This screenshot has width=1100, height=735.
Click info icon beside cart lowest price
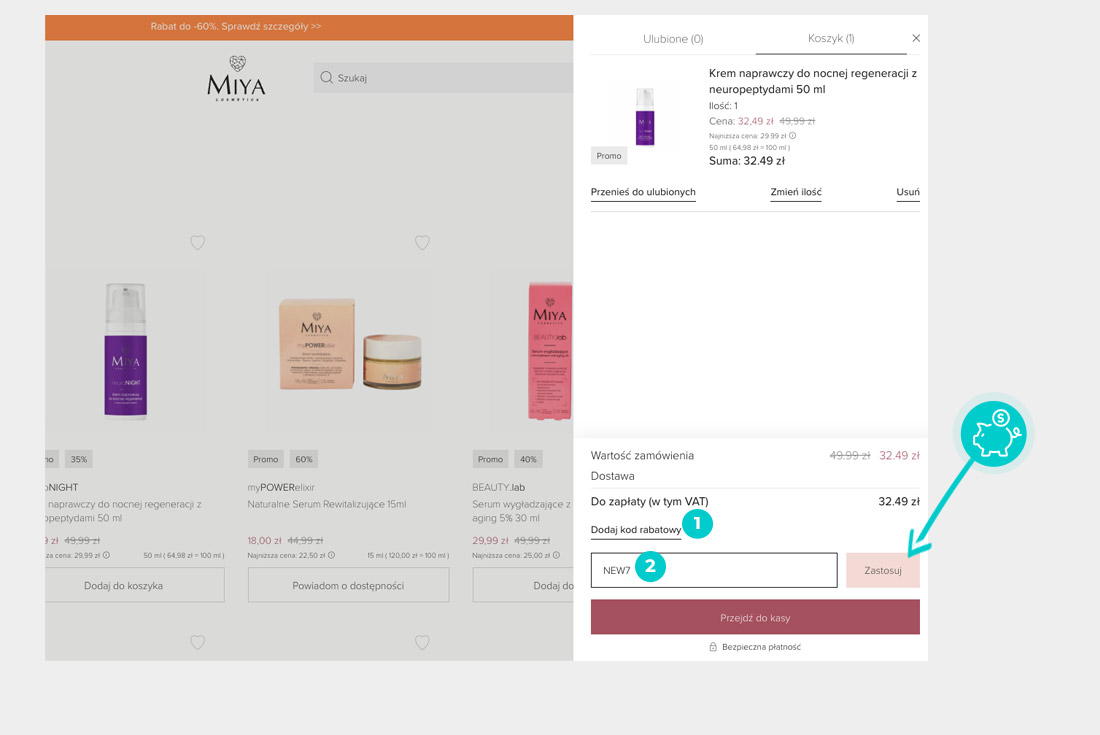click(792, 135)
